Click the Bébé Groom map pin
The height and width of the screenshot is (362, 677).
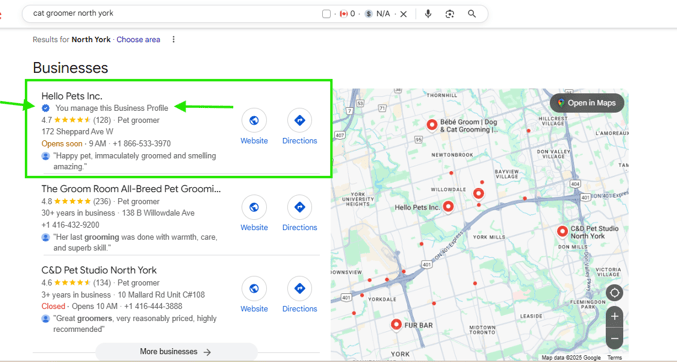click(432, 125)
